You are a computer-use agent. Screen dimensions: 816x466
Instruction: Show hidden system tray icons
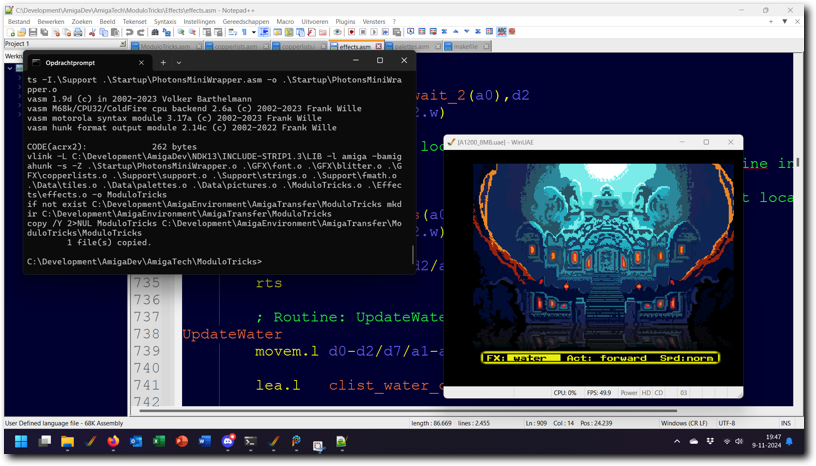(677, 442)
